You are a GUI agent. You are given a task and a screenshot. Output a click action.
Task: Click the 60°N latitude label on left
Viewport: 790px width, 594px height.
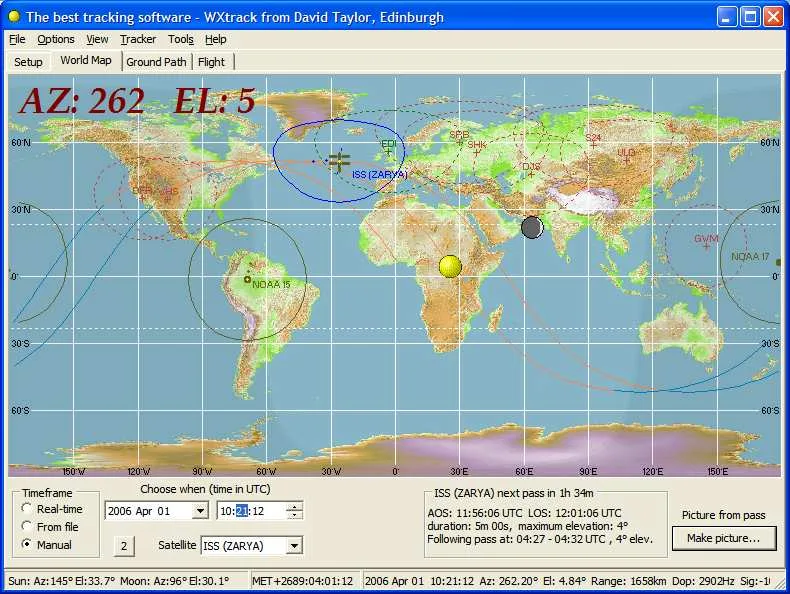21,143
